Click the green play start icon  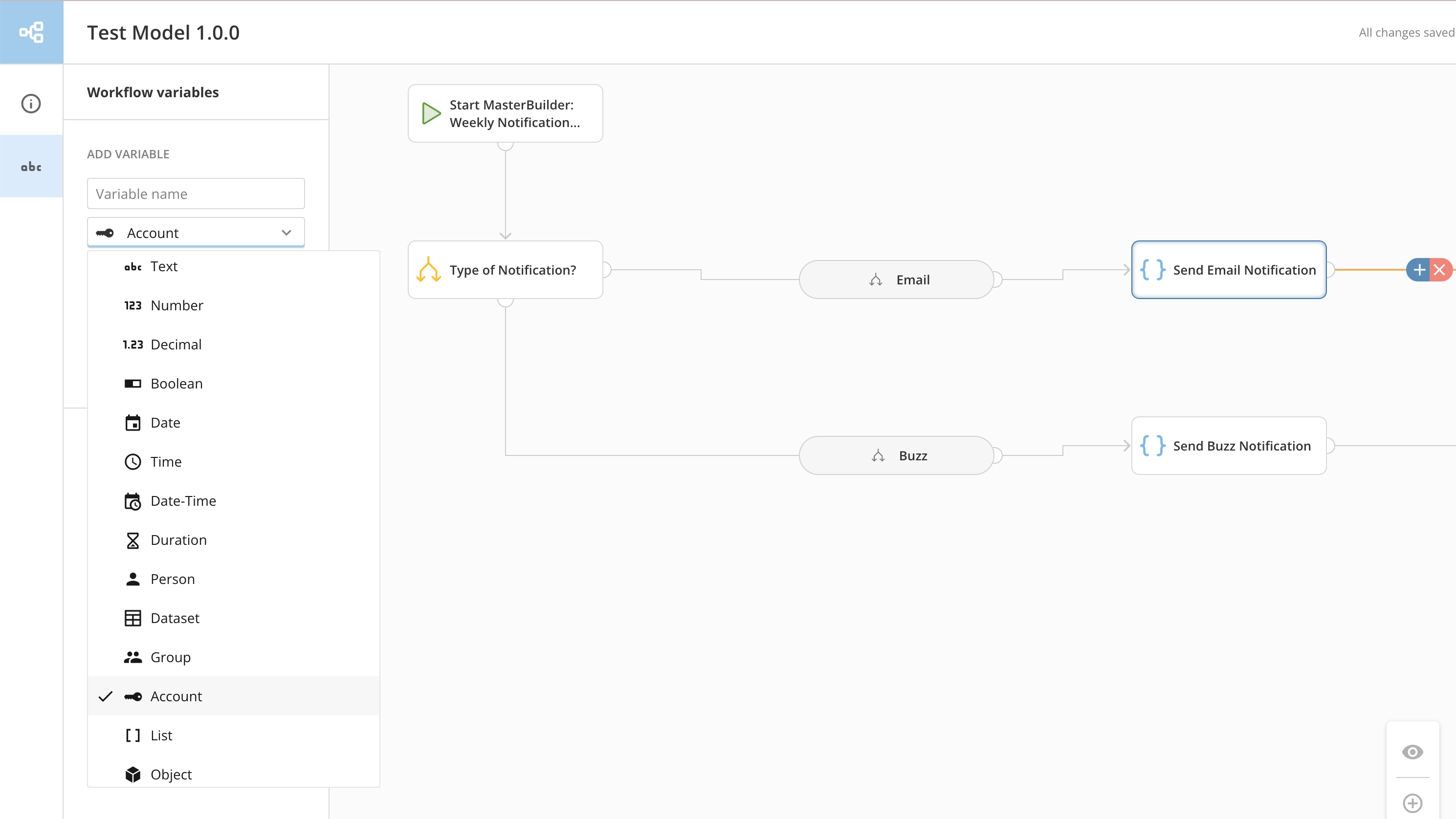tap(431, 113)
